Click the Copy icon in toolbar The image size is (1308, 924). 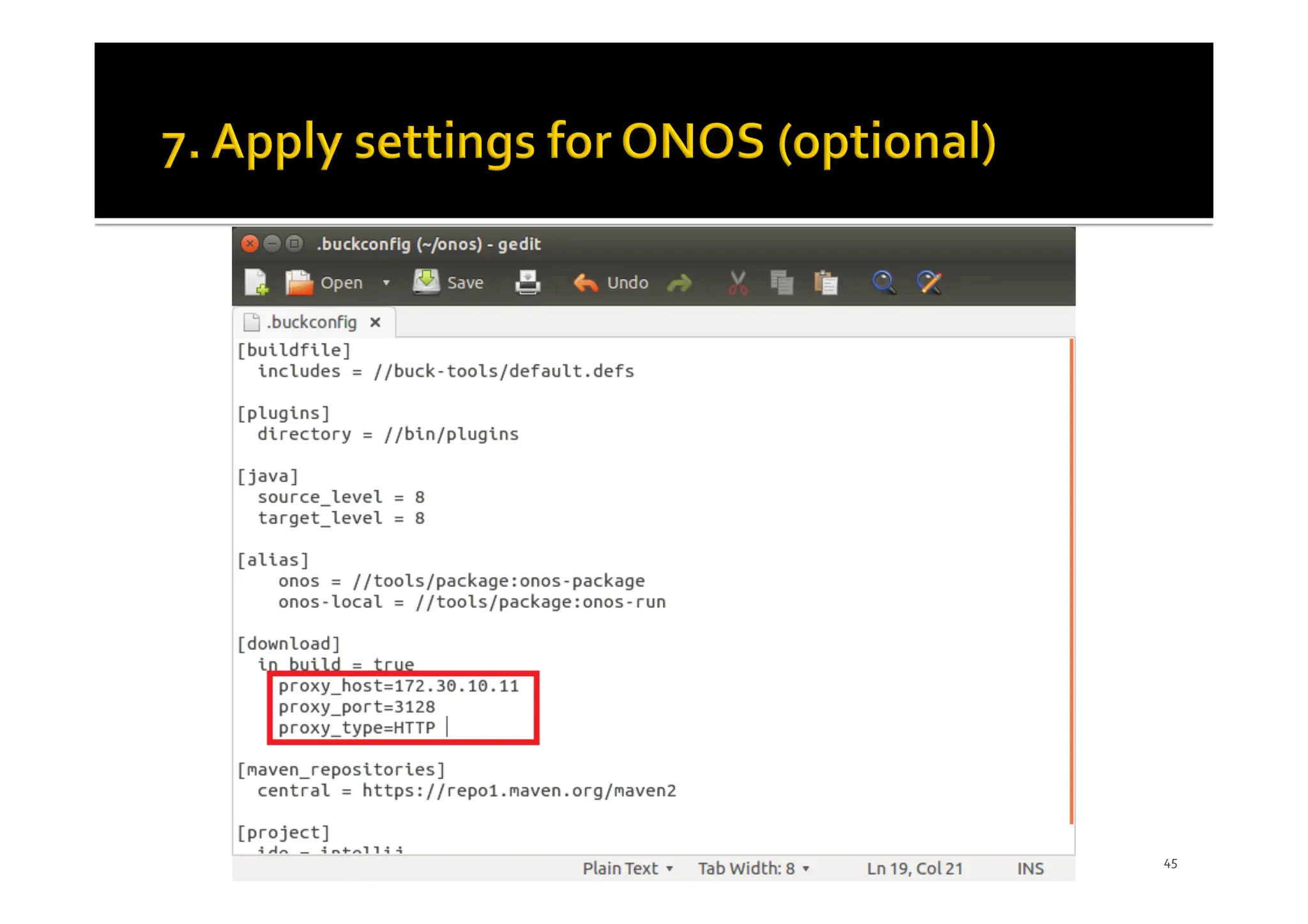tap(782, 282)
